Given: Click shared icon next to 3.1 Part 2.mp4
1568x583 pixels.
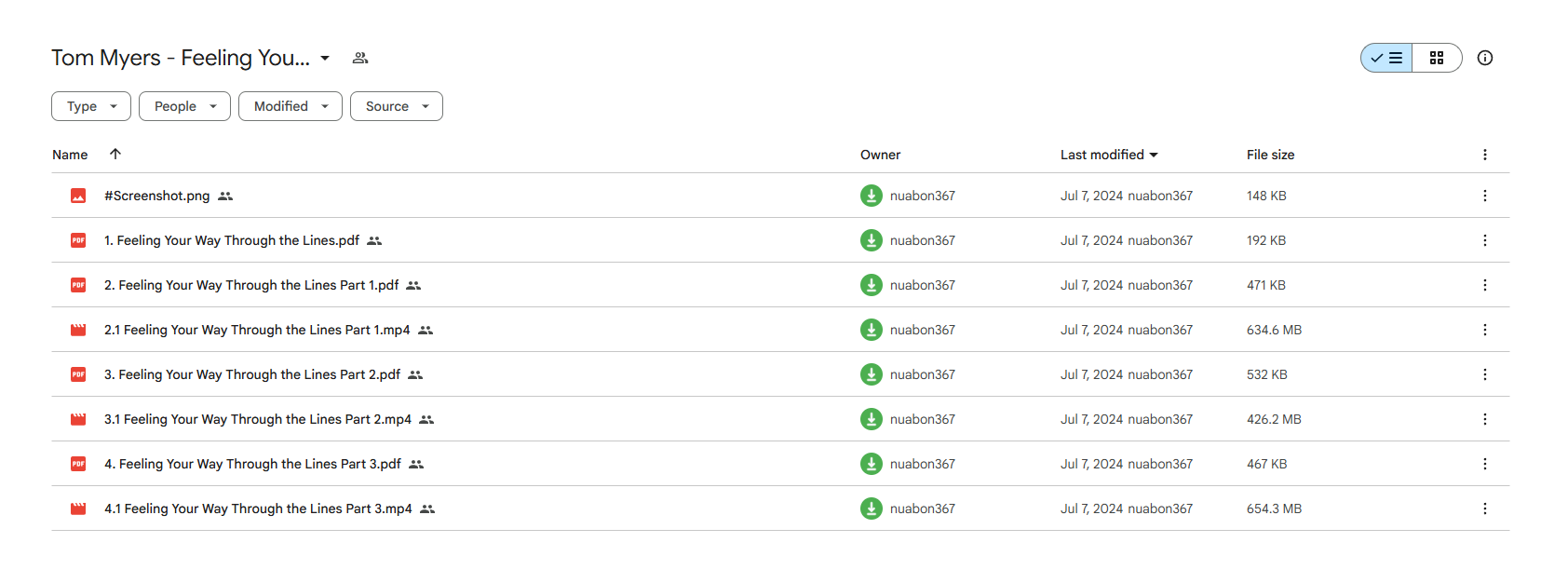Looking at the screenshot, I should [x=426, y=419].
